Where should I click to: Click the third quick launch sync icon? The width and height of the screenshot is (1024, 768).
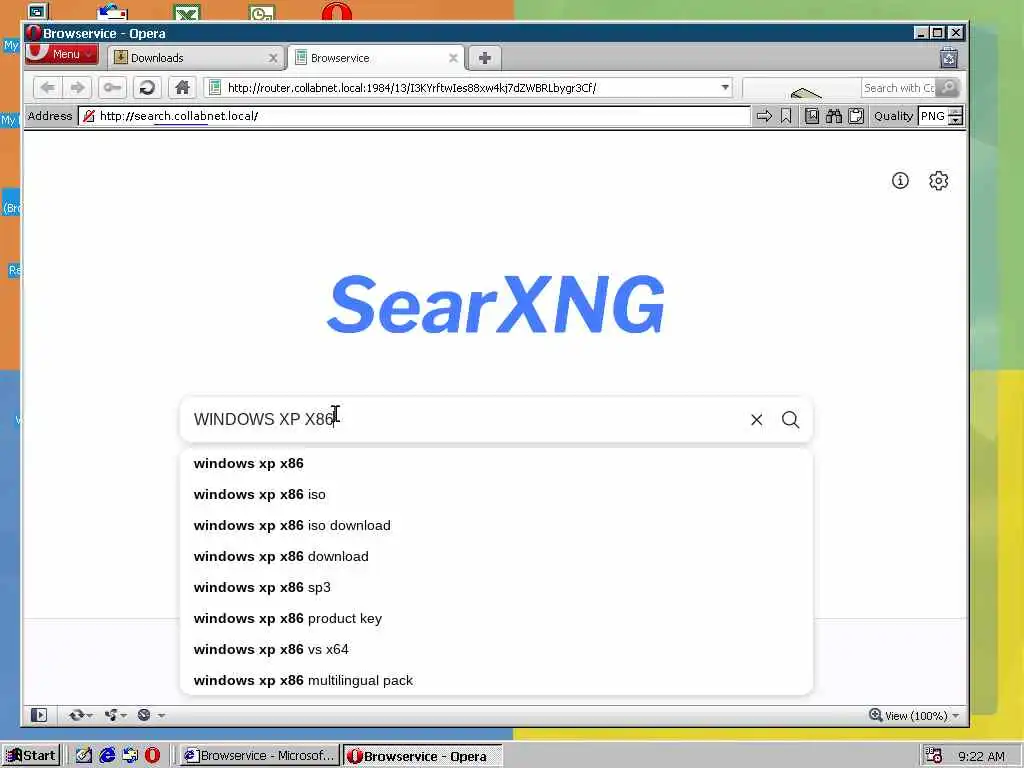pyautogui.click(x=130, y=756)
